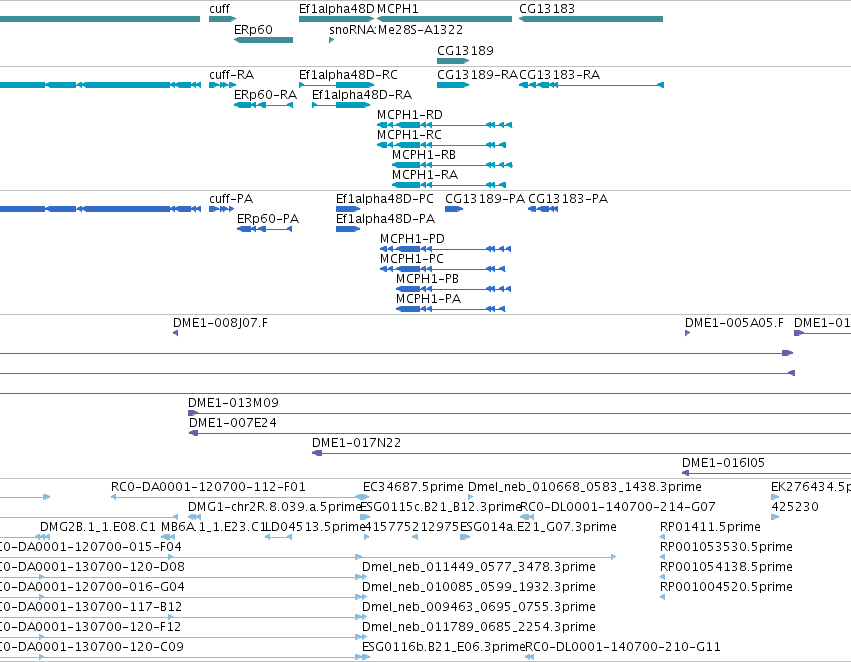Select the cuff gene bar
This screenshot has width=851, height=662.
(223, 19)
